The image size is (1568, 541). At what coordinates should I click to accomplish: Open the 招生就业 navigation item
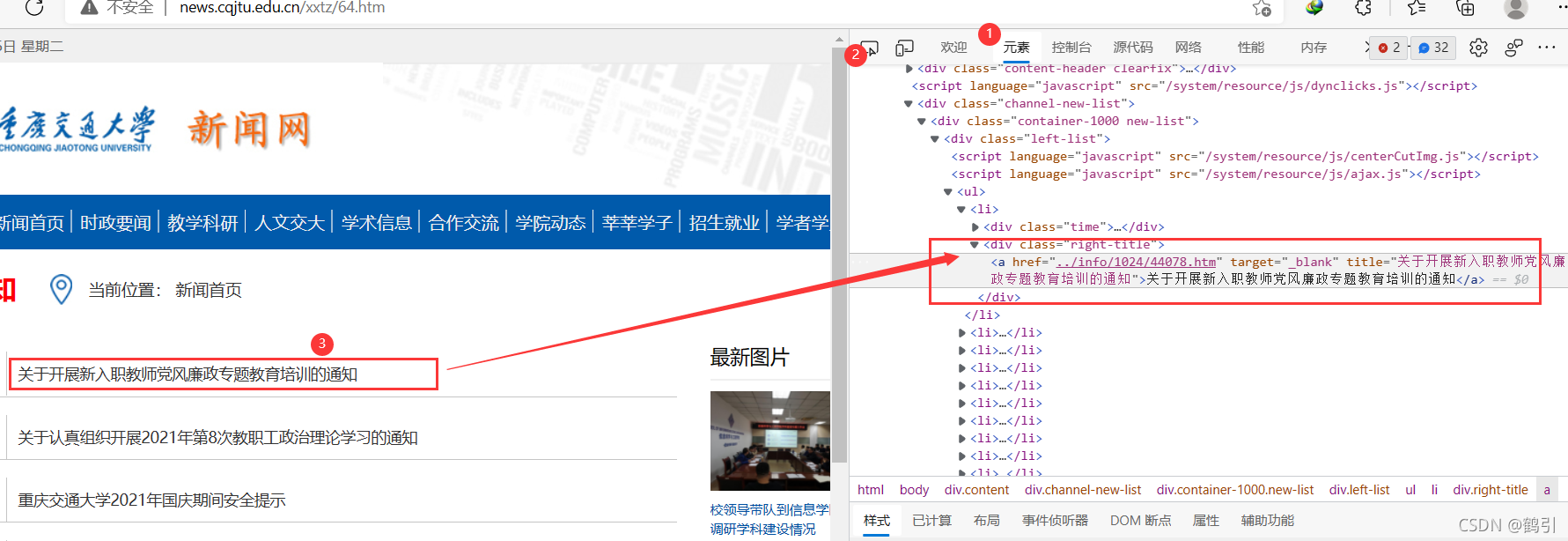pyautogui.click(x=725, y=223)
